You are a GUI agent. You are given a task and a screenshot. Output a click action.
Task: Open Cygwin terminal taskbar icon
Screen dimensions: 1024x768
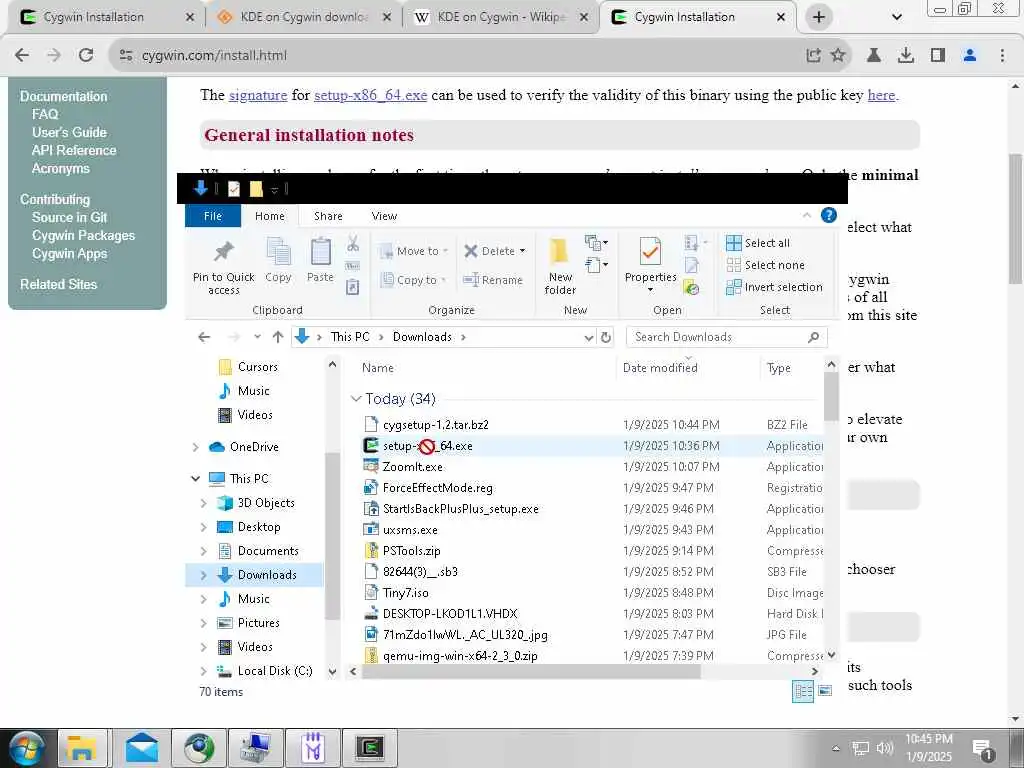370,748
